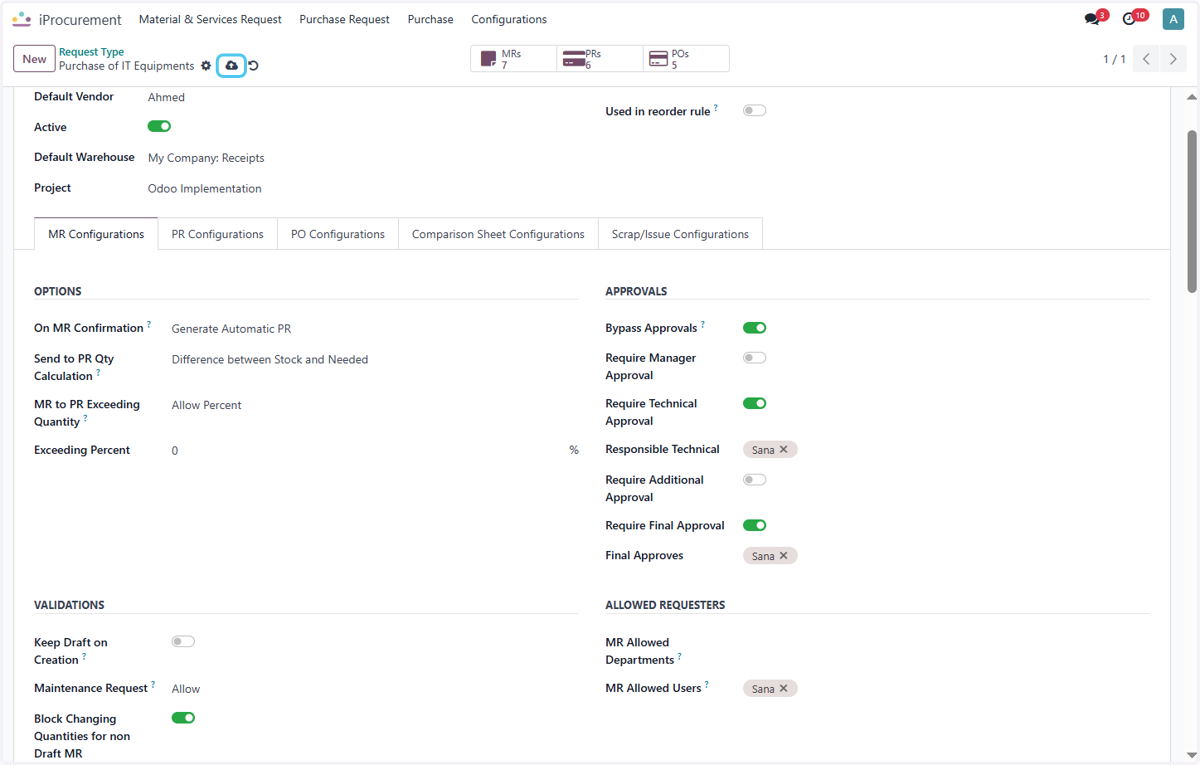Show help tooltip for Keep Draft on Creation
The width and height of the screenshot is (1200, 765).
pos(84,657)
